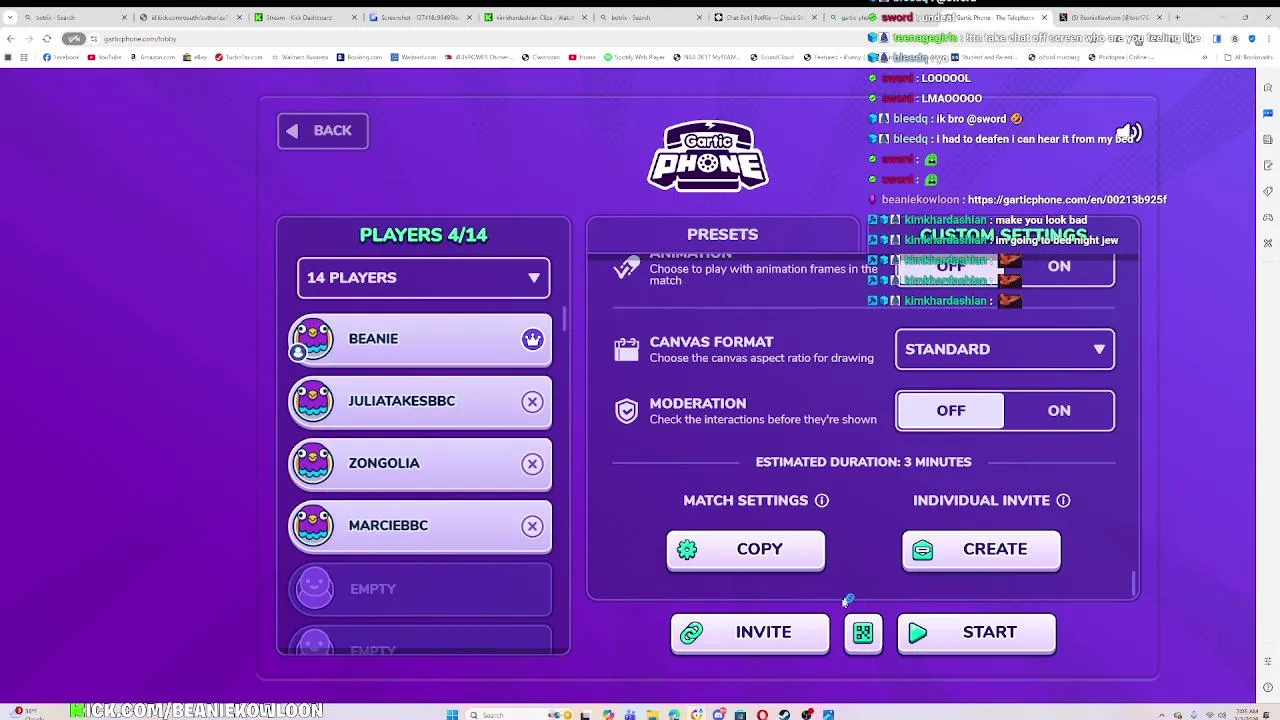Screen dimensions: 1280x720
Task: Click the Individual Invite info icon
Action: click(x=1063, y=500)
